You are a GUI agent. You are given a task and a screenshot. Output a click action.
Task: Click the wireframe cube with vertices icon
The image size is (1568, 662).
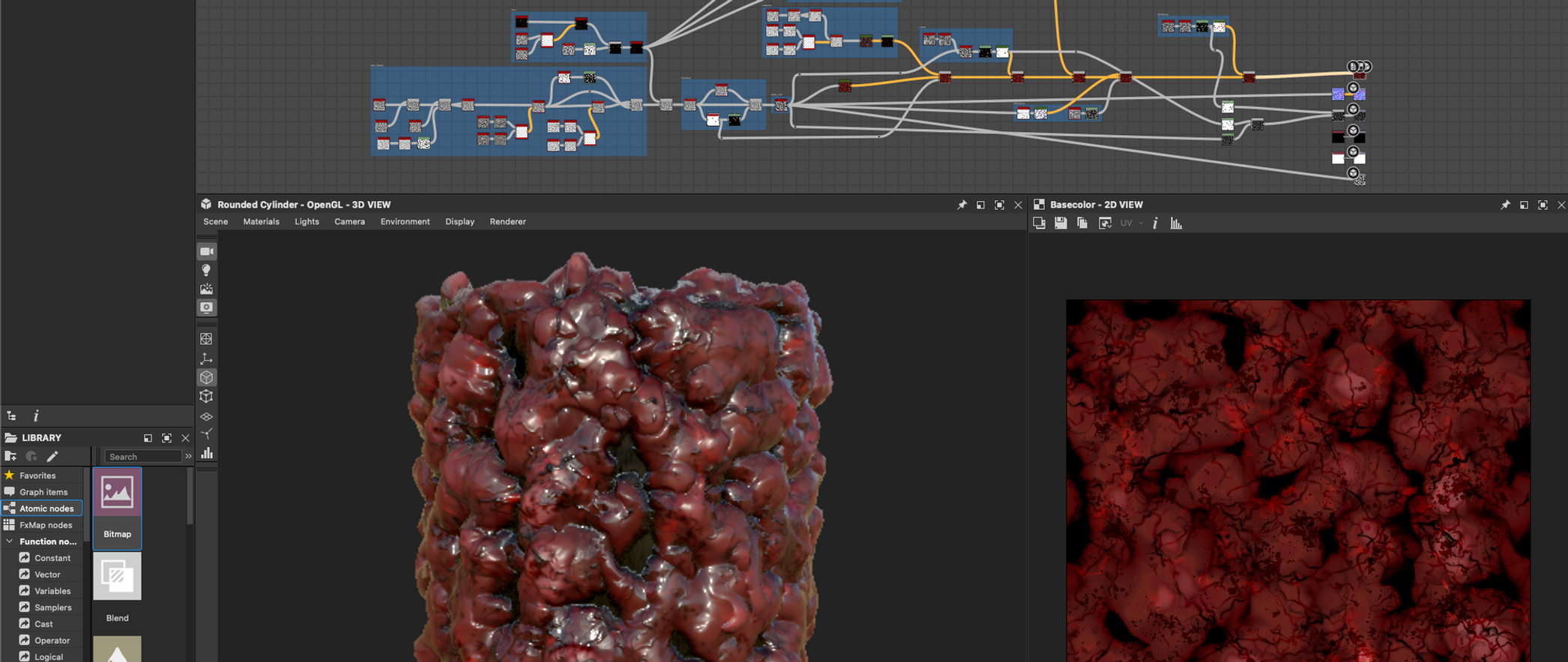tap(206, 396)
